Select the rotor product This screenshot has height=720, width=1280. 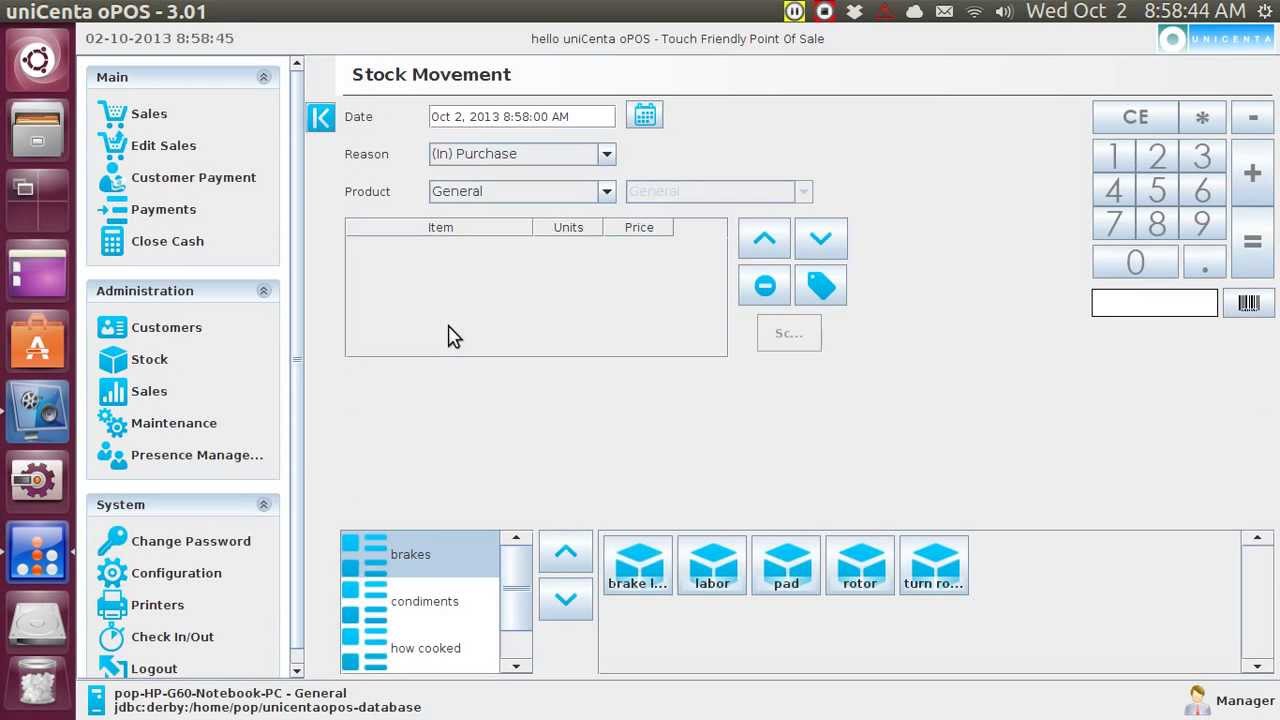860,565
